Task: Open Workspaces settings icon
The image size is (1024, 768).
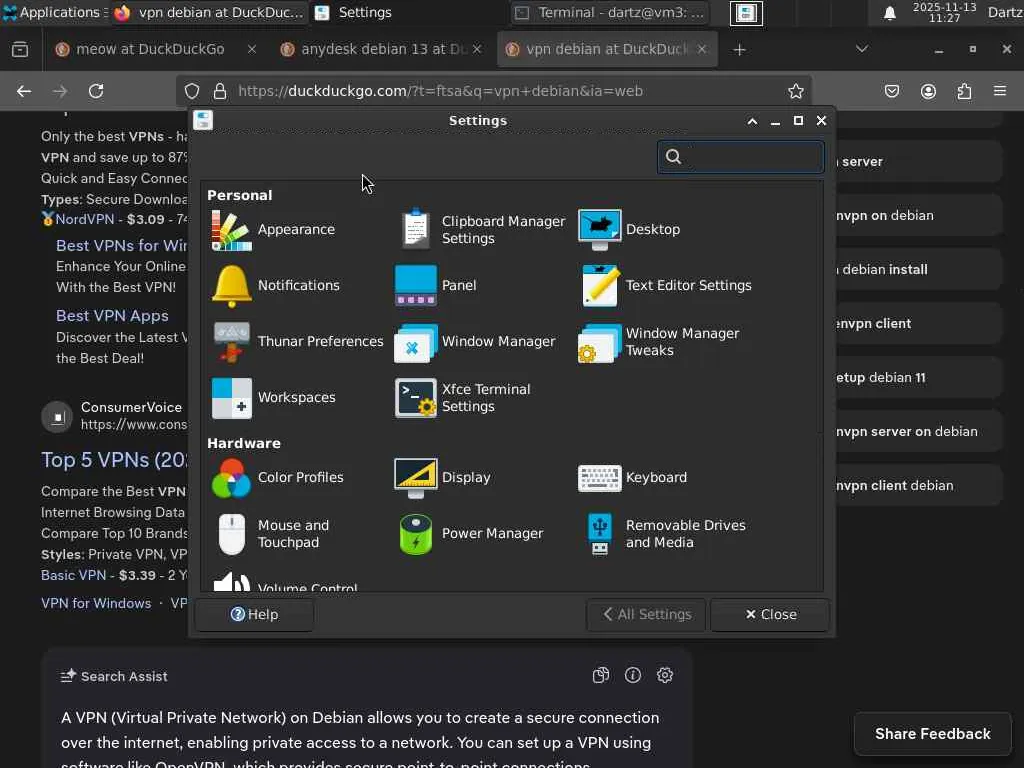Action: (x=231, y=398)
